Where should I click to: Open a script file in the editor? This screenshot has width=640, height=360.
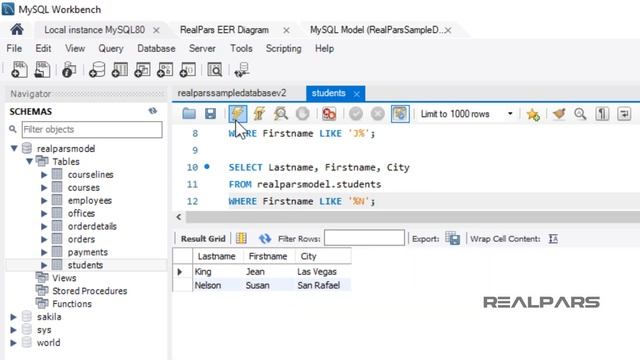coord(189,113)
